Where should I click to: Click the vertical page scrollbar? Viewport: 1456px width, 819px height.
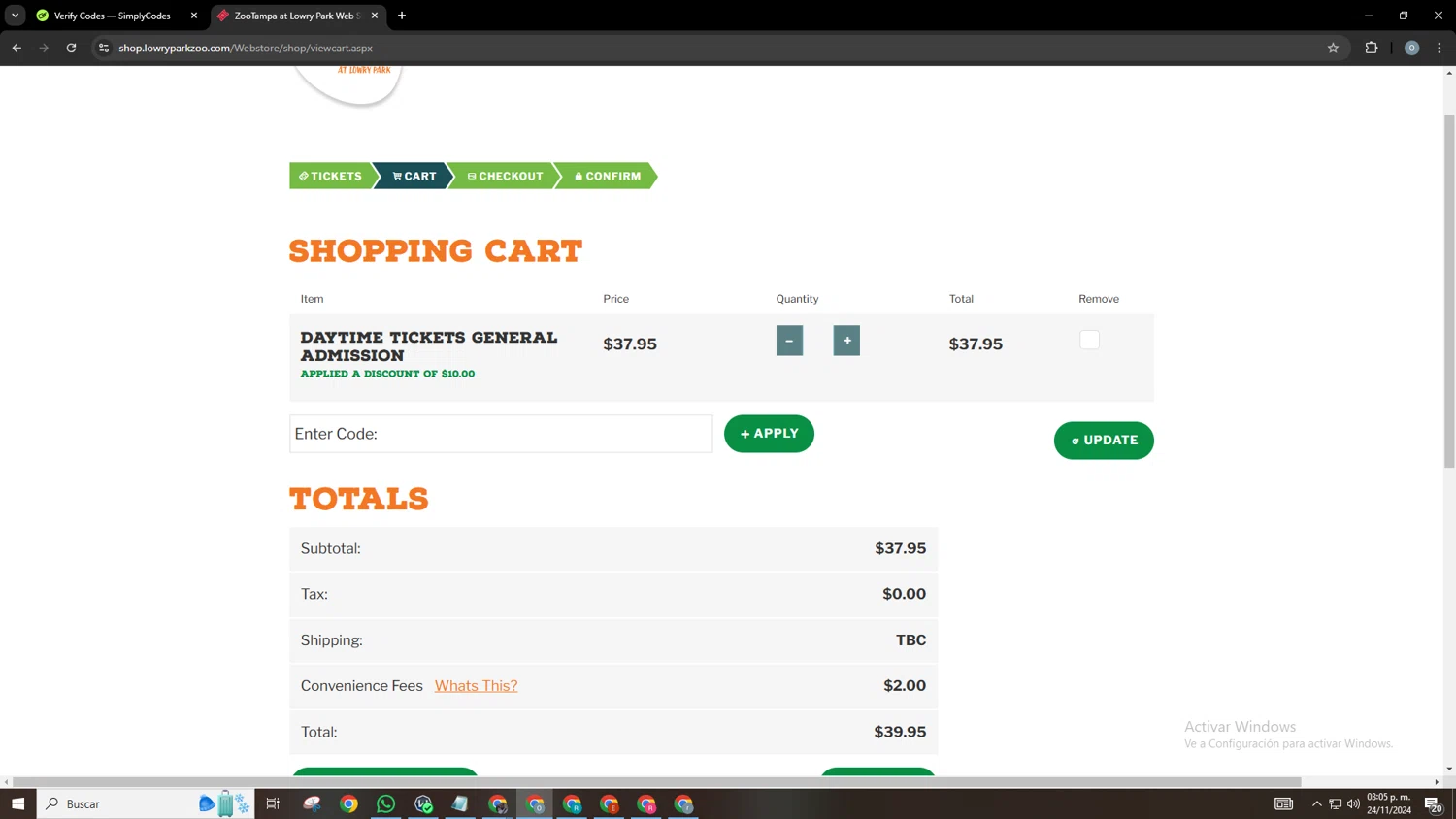coord(1449,291)
